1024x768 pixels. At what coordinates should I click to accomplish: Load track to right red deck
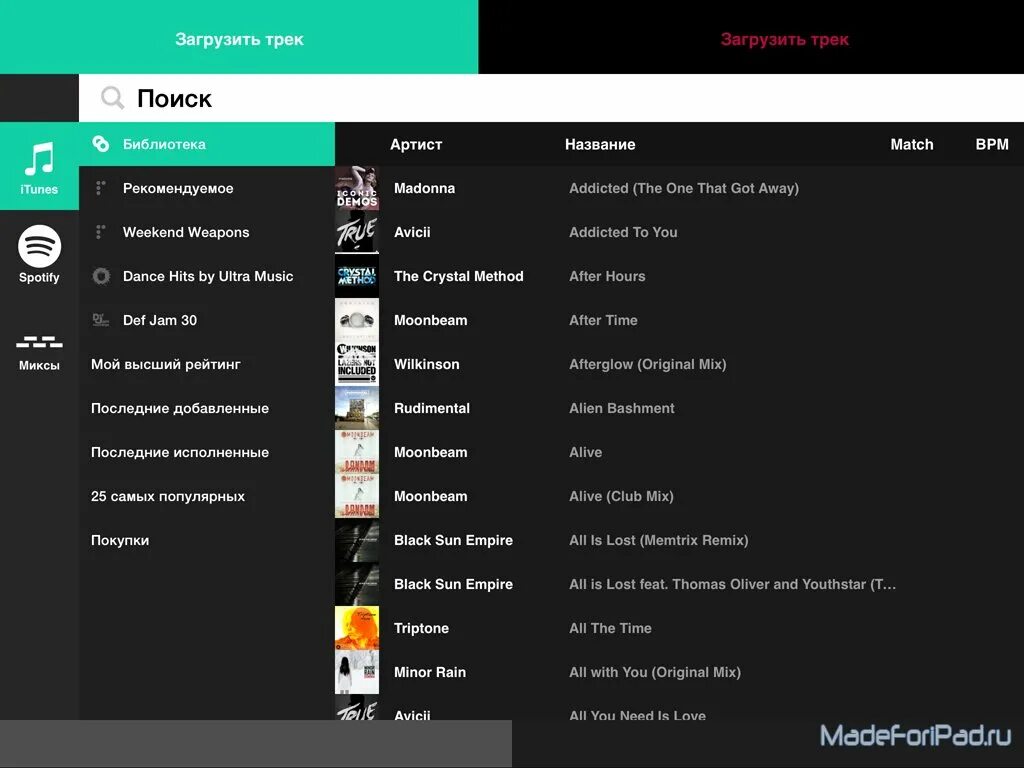[x=751, y=37]
